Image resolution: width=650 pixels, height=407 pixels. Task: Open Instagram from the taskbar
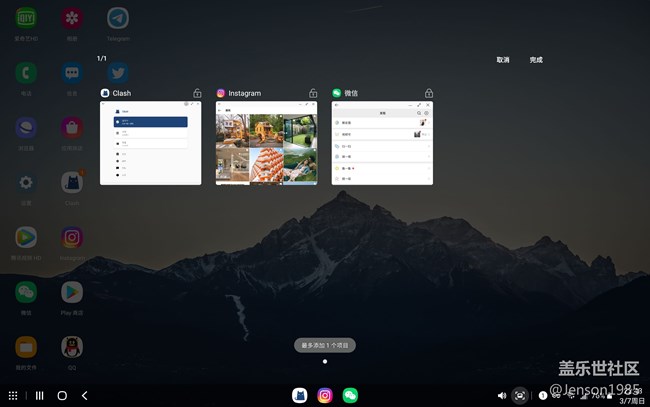click(x=325, y=395)
